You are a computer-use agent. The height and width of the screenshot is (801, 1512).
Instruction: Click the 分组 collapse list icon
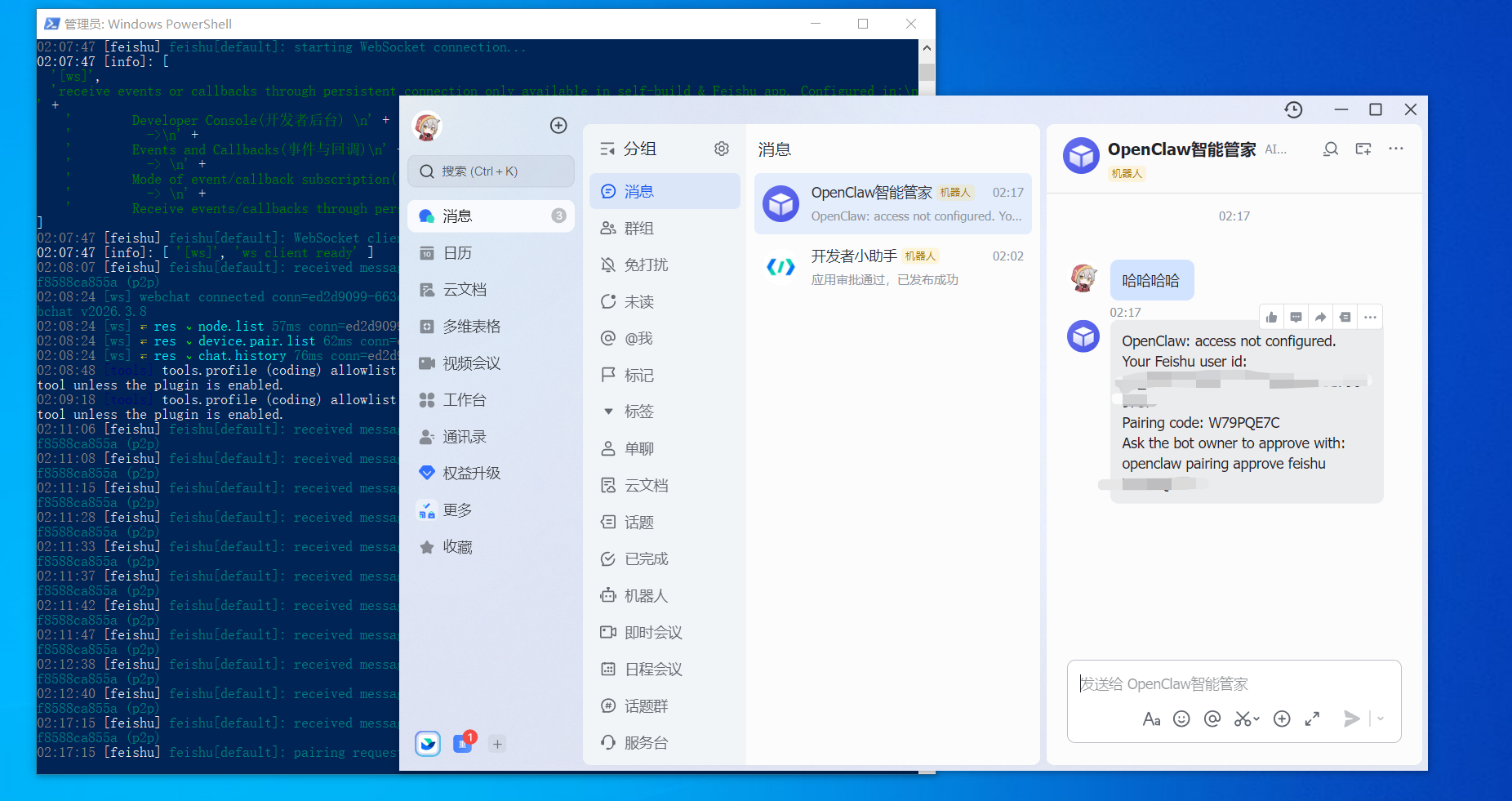(x=607, y=149)
